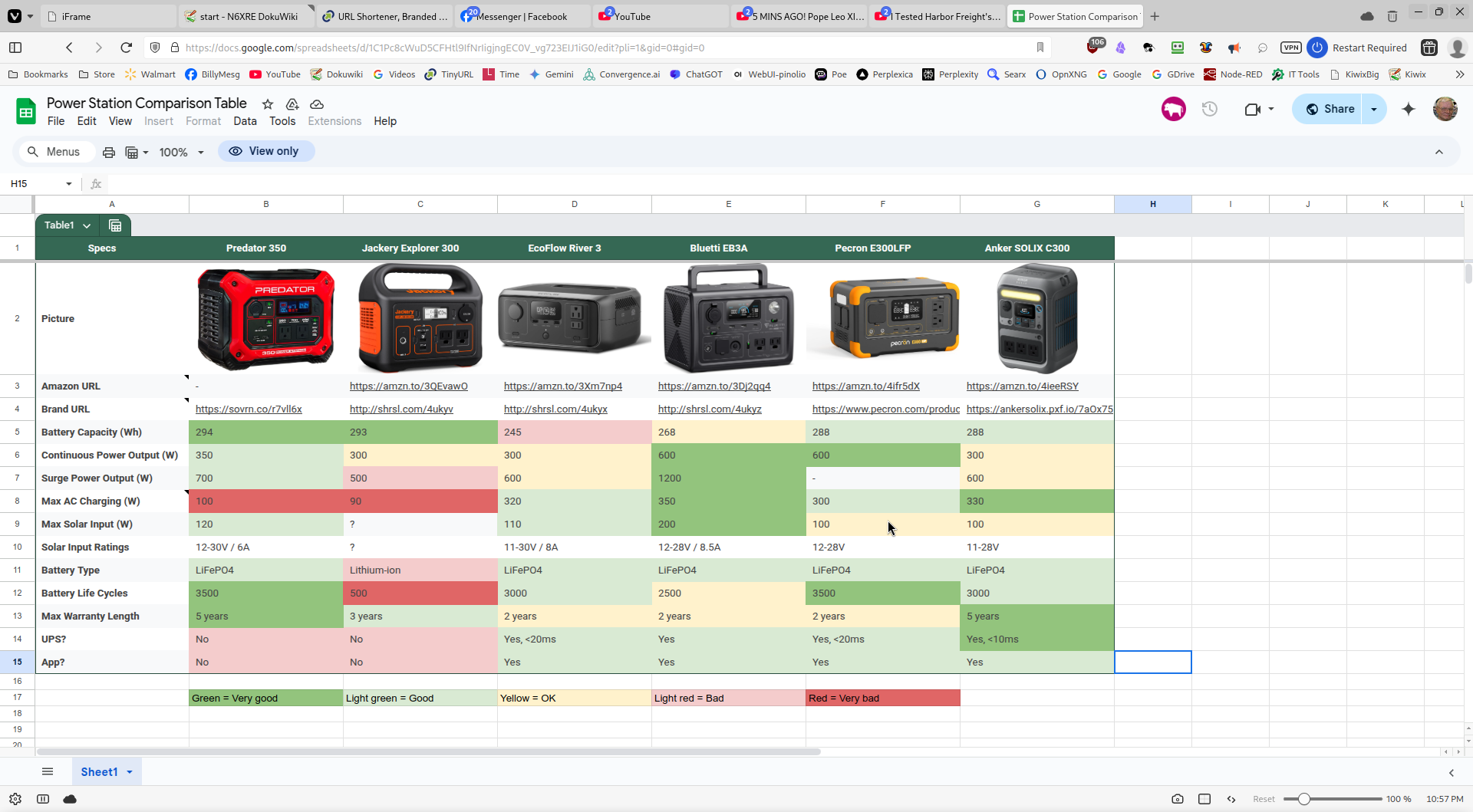Open the page actions code icon

click(1231, 799)
